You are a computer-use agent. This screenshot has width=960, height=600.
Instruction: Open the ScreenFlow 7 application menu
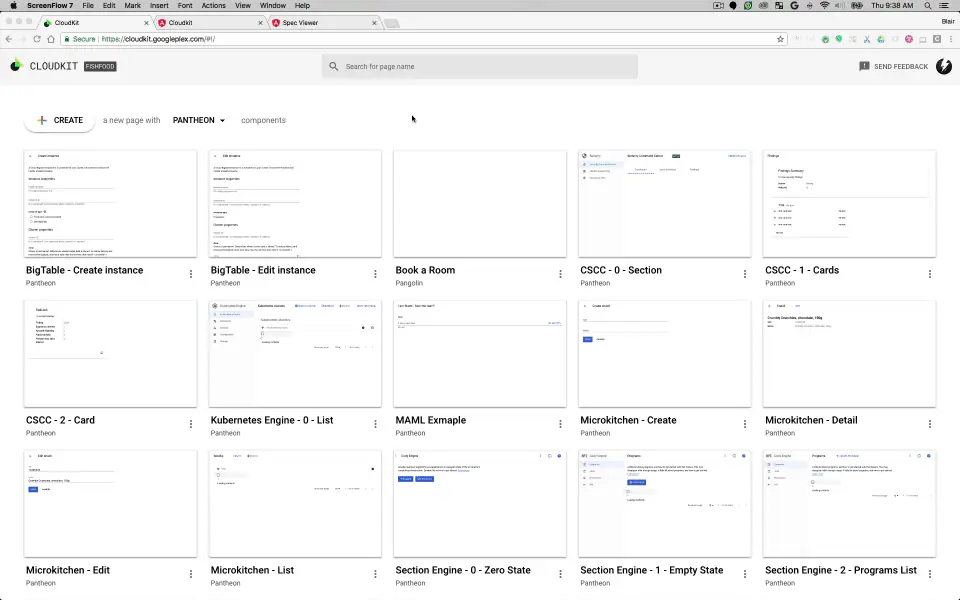coord(50,6)
